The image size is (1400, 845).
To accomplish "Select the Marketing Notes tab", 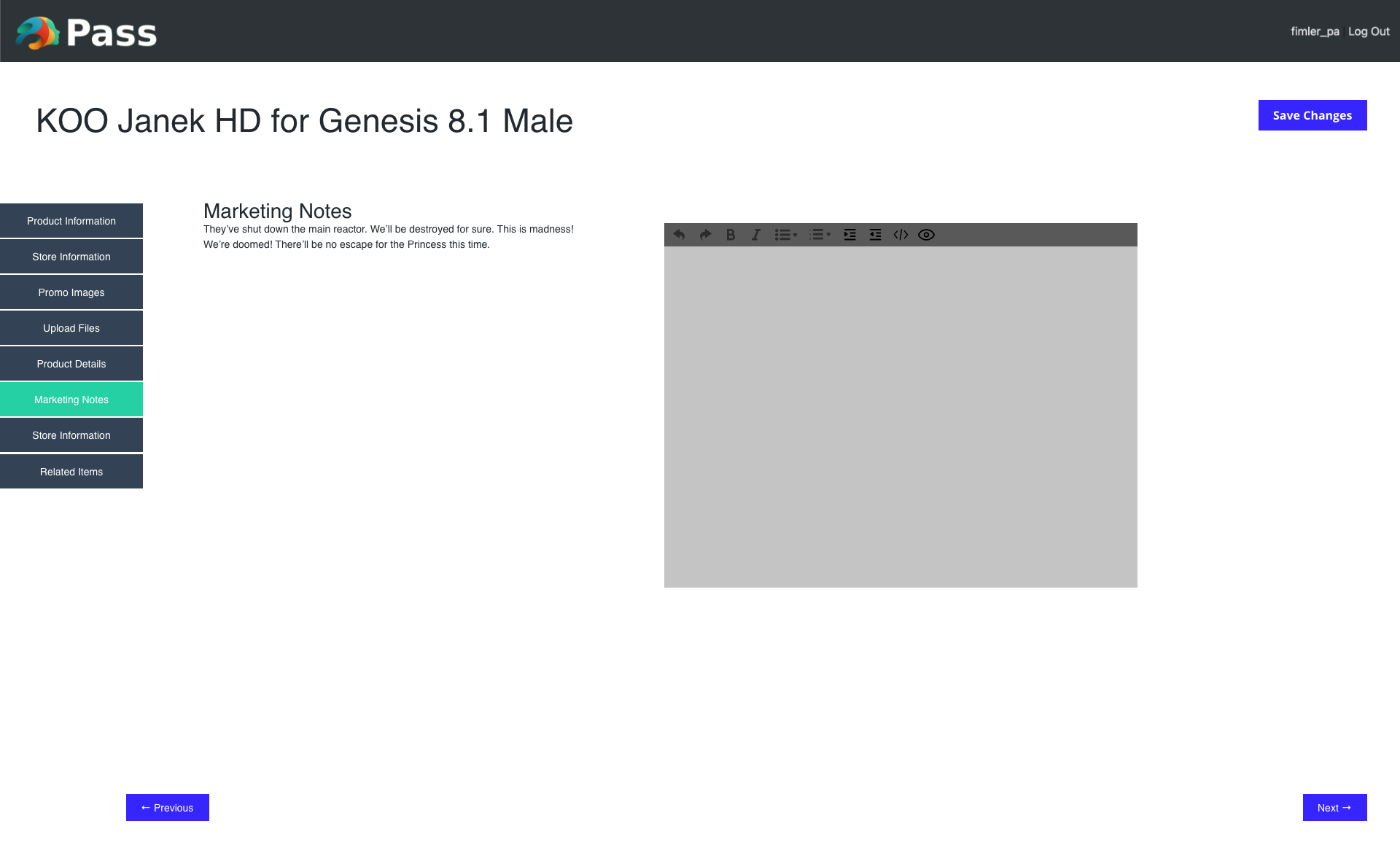I will point(71,400).
